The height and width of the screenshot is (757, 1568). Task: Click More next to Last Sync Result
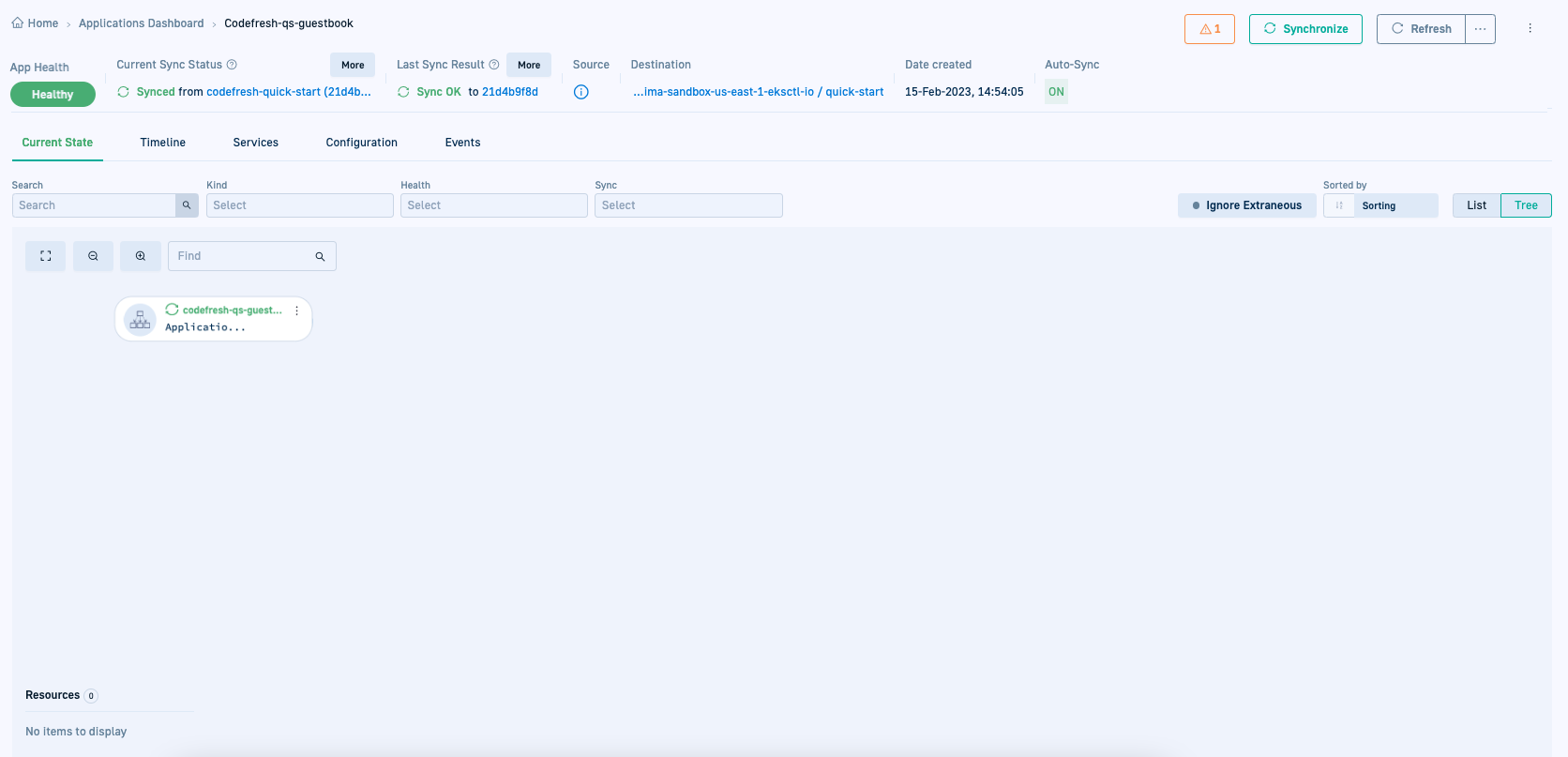(529, 65)
